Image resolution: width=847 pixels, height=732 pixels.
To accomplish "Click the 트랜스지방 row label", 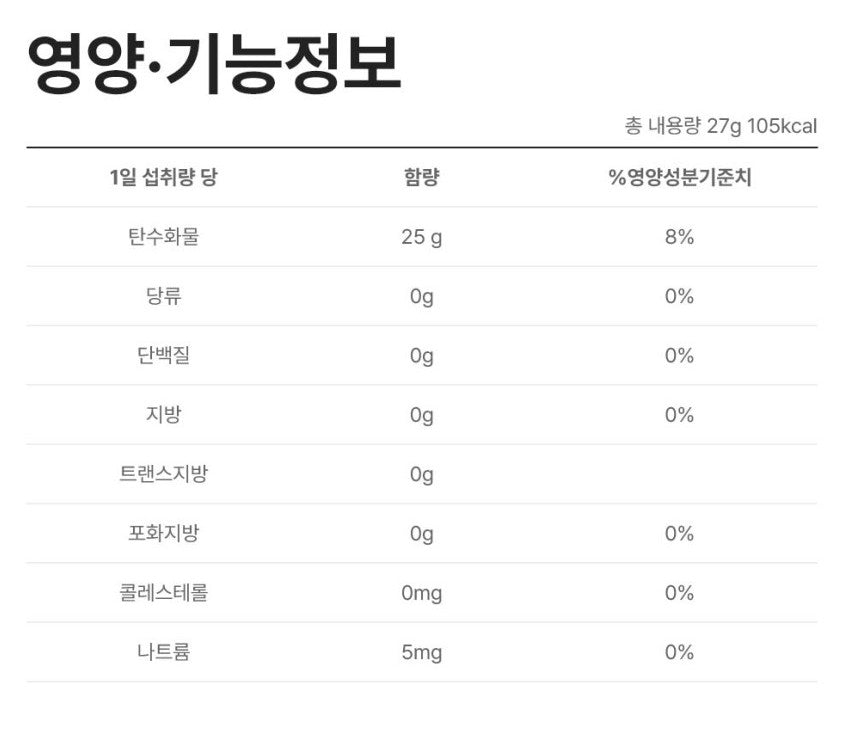I will pos(163,474).
